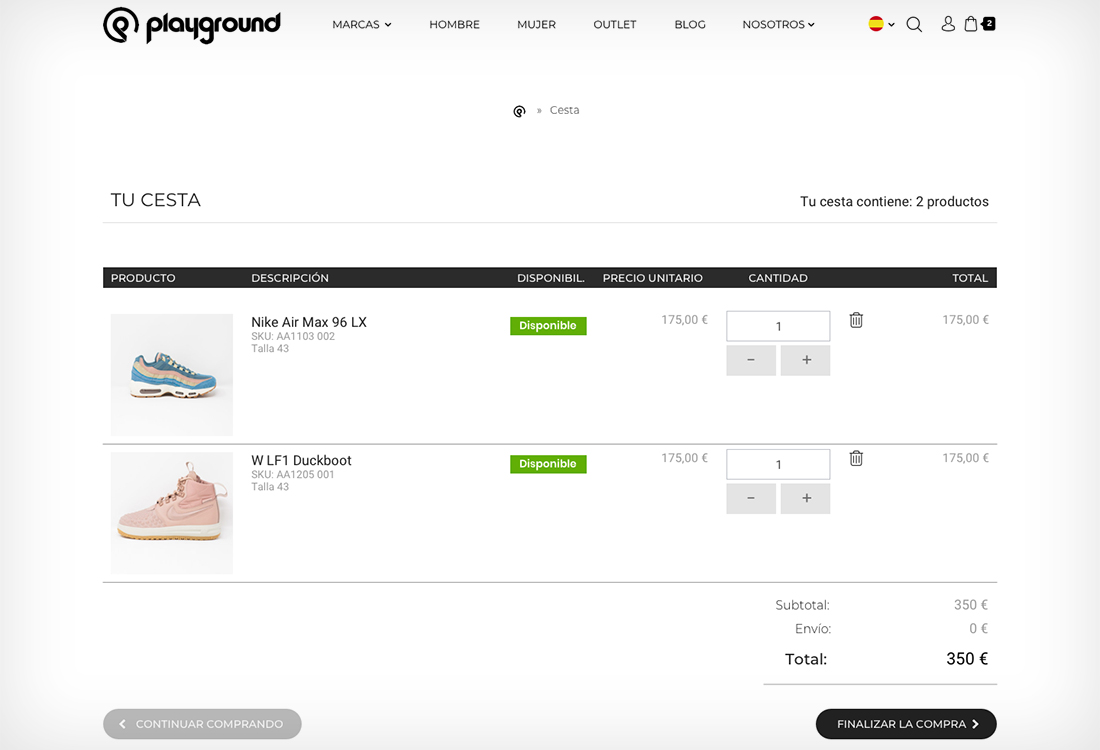Image resolution: width=1100 pixels, height=750 pixels.
Task: Delete Nike Air Max 96 LX item
Action: pyautogui.click(x=856, y=320)
